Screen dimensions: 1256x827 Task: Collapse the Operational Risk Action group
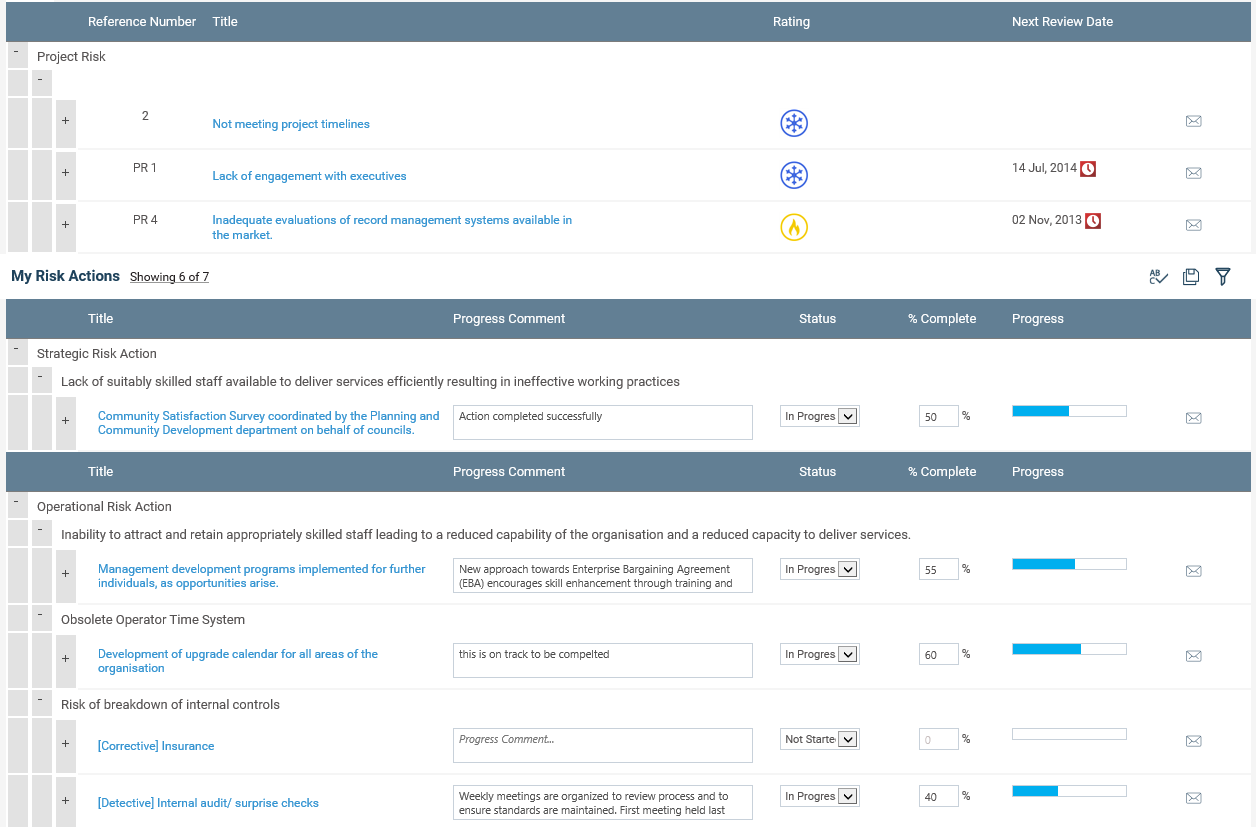[x=16, y=502]
